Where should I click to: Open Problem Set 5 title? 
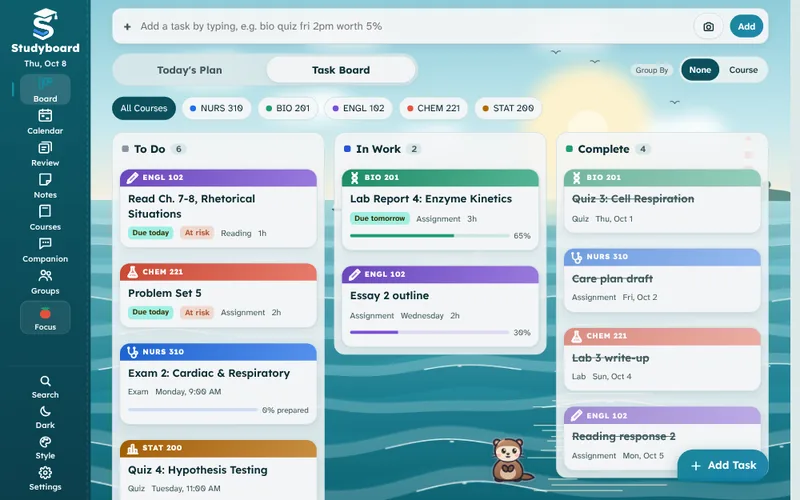[164, 293]
